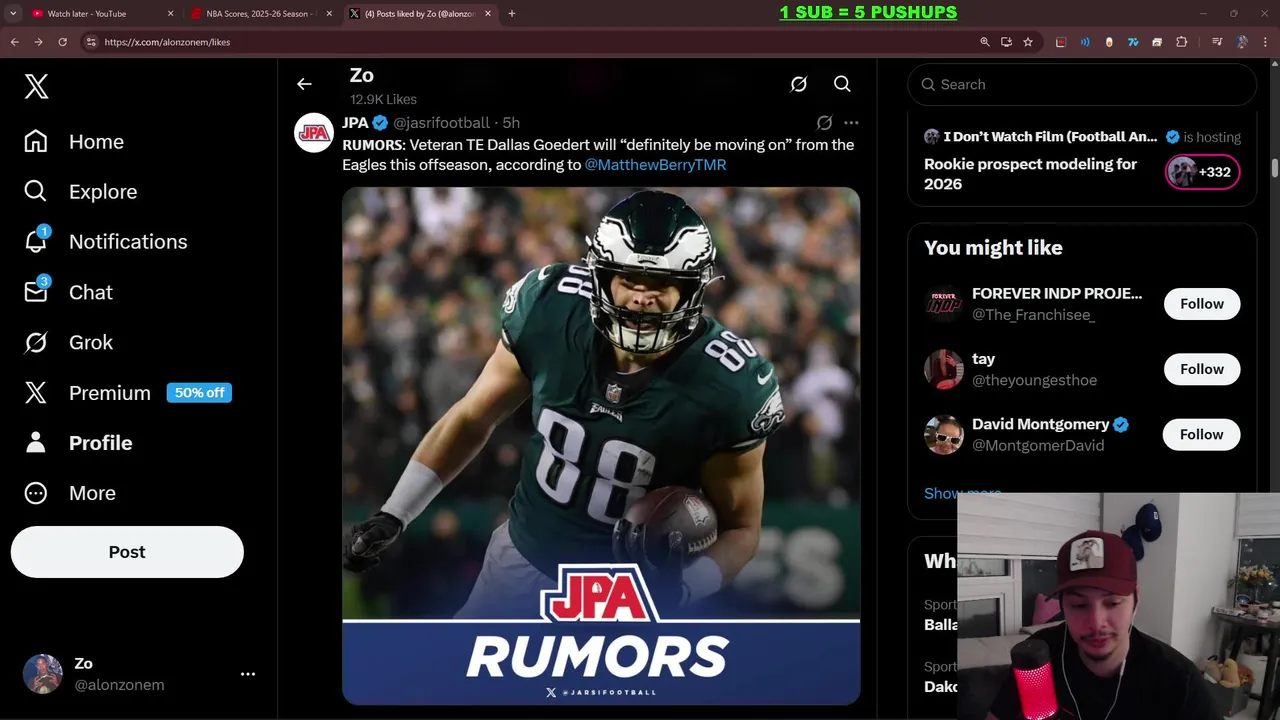Click the 5h timestamp on the JPA post
The height and width of the screenshot is (720, 1280).
511,123
